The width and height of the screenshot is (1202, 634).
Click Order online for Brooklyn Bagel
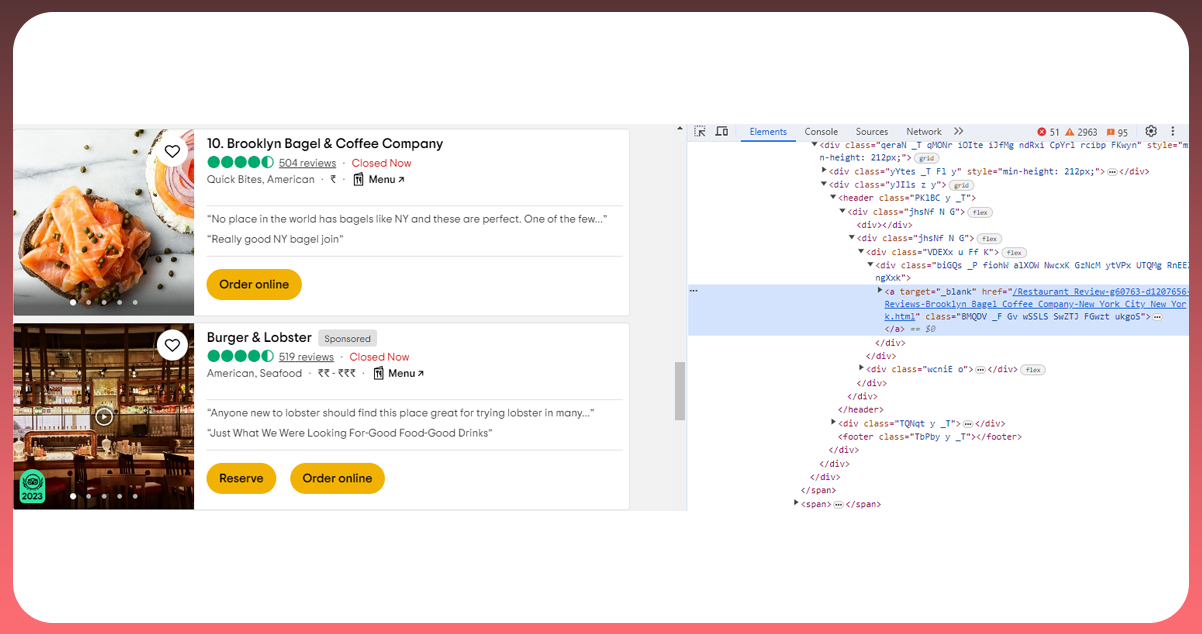(x=254, y=284)
